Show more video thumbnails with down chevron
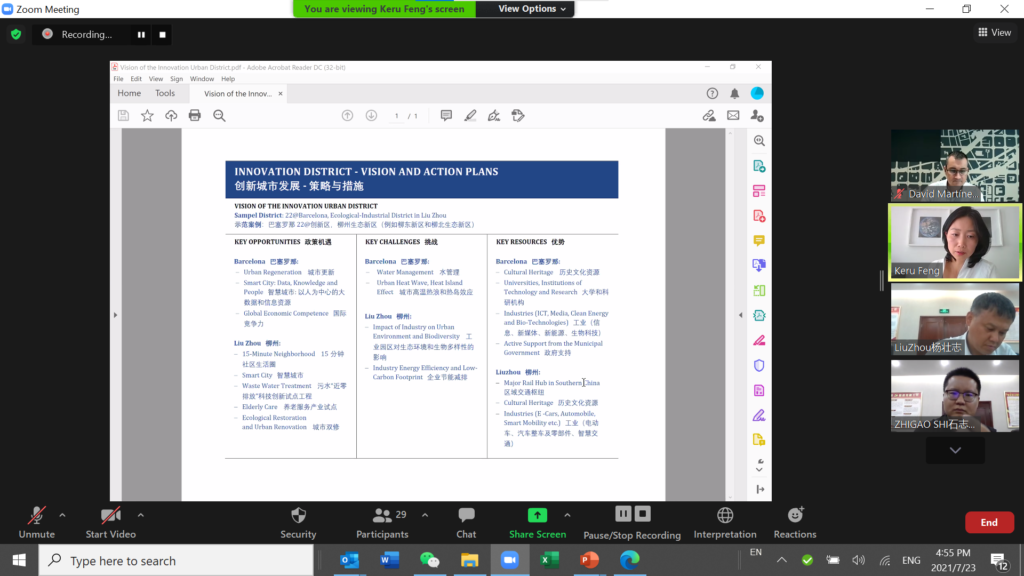Image resolution: width=1024 pixels, height=576 pixels. pos(955,451)
